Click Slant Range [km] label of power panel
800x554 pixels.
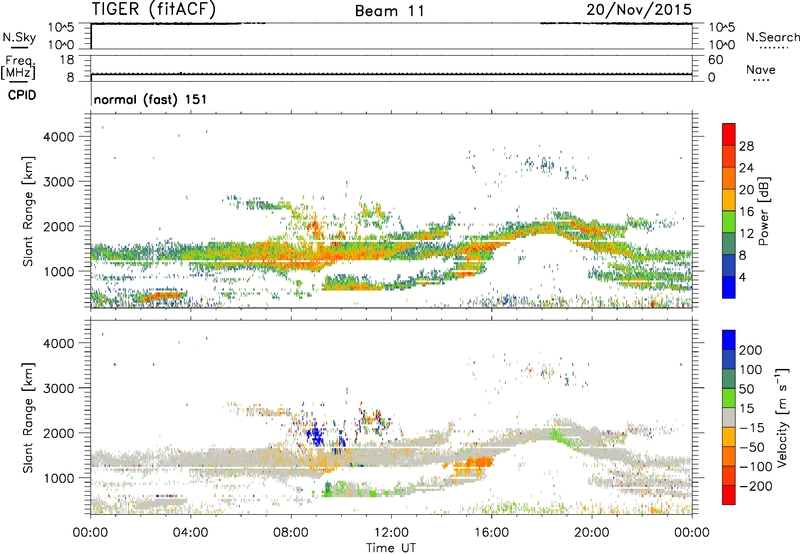click(28, 211)
